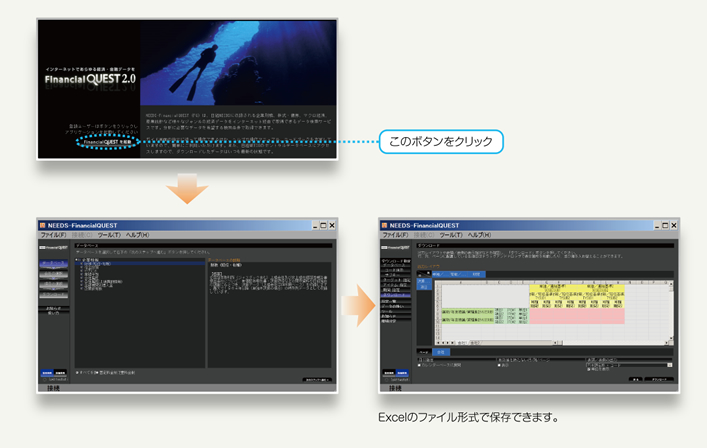Toggle the checkbox below the download options dropdown
The image size is (707, 448).
tap(588, 369)
